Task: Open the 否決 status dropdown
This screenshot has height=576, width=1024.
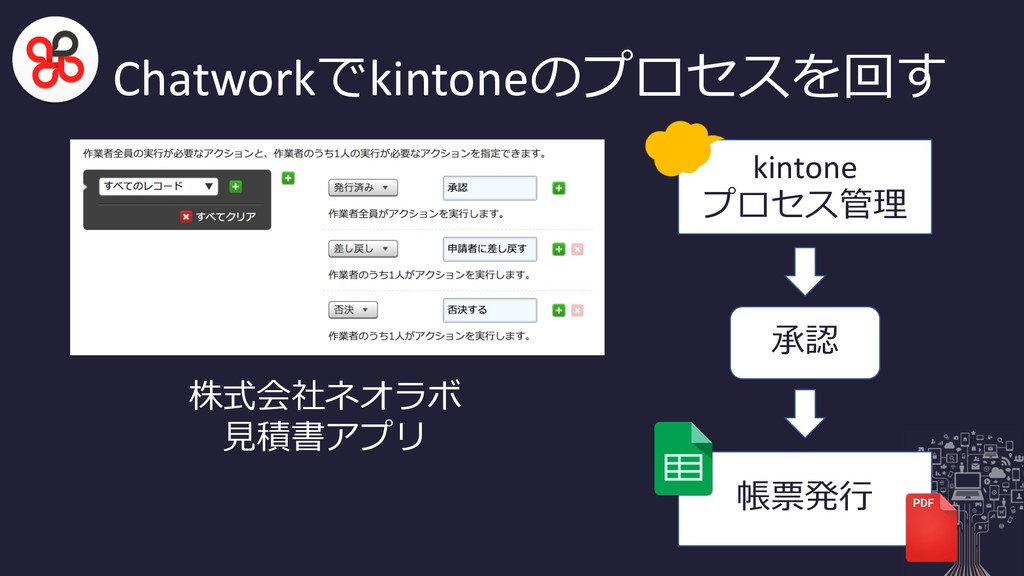Action: coord(353,310)
